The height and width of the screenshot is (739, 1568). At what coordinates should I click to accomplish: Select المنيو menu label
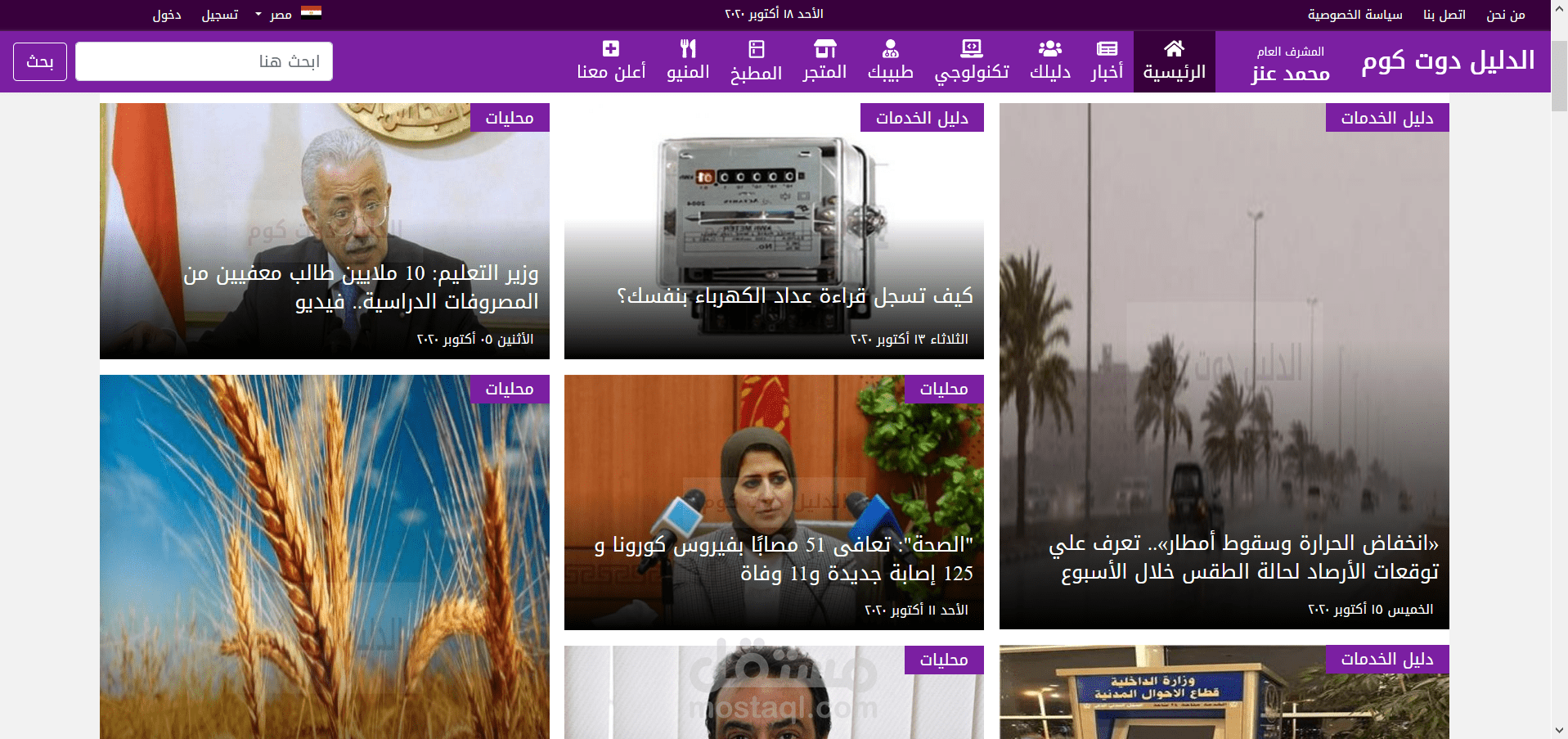[688, 72]
